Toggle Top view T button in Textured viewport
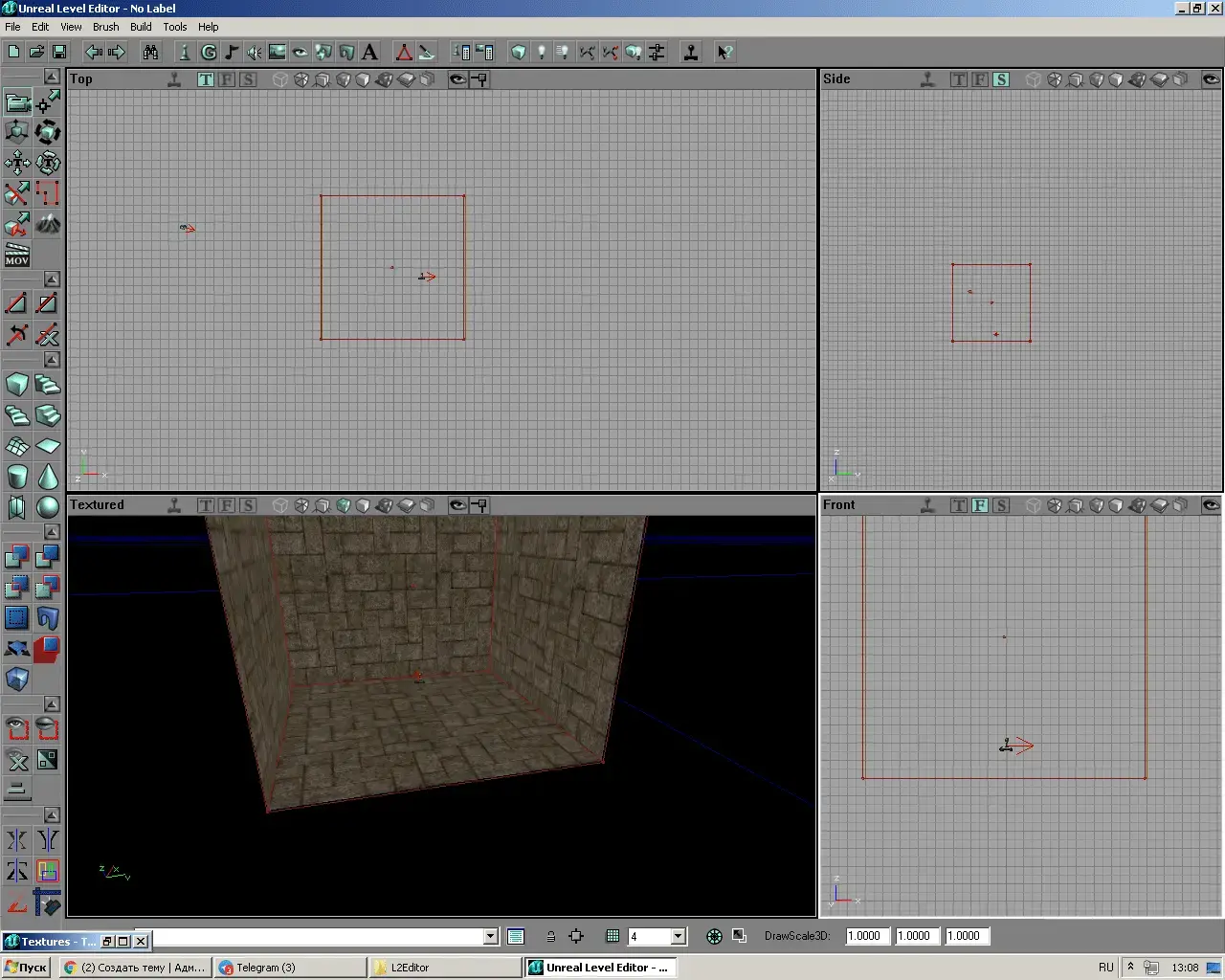The width and height of the screenshot is (1225, 980). click(206, 505)
